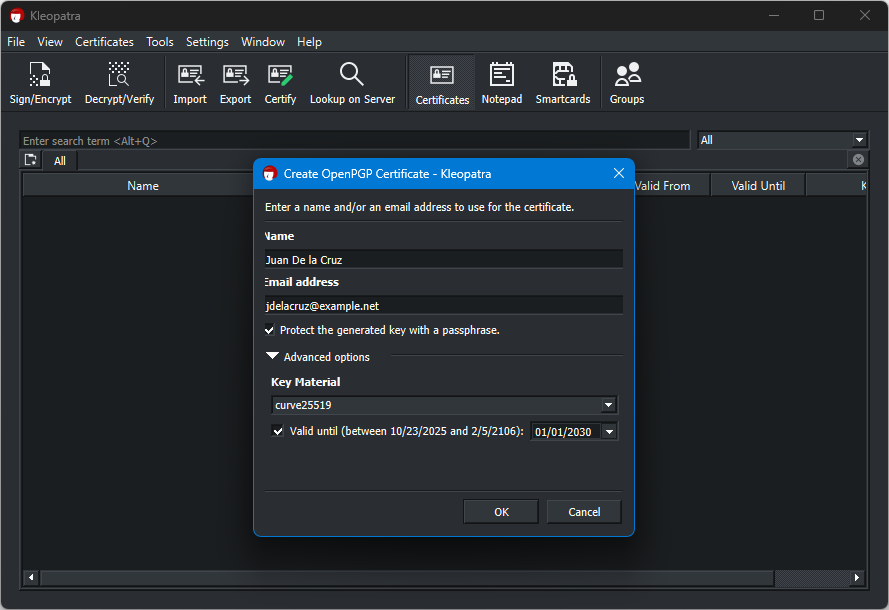Open the Certificates menu
Viewport: 889px width, 610px height.
click(x=104, y=42)
